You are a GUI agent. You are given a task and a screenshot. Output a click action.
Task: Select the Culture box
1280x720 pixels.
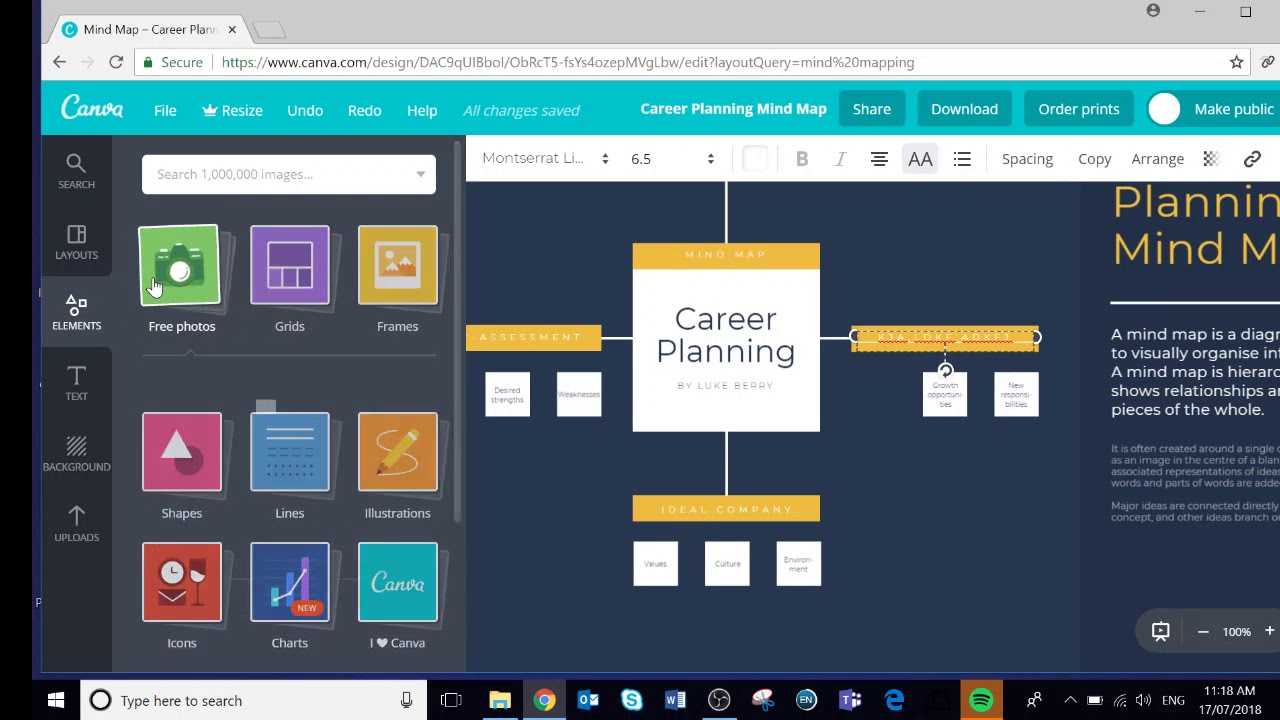tap(727, 564)
